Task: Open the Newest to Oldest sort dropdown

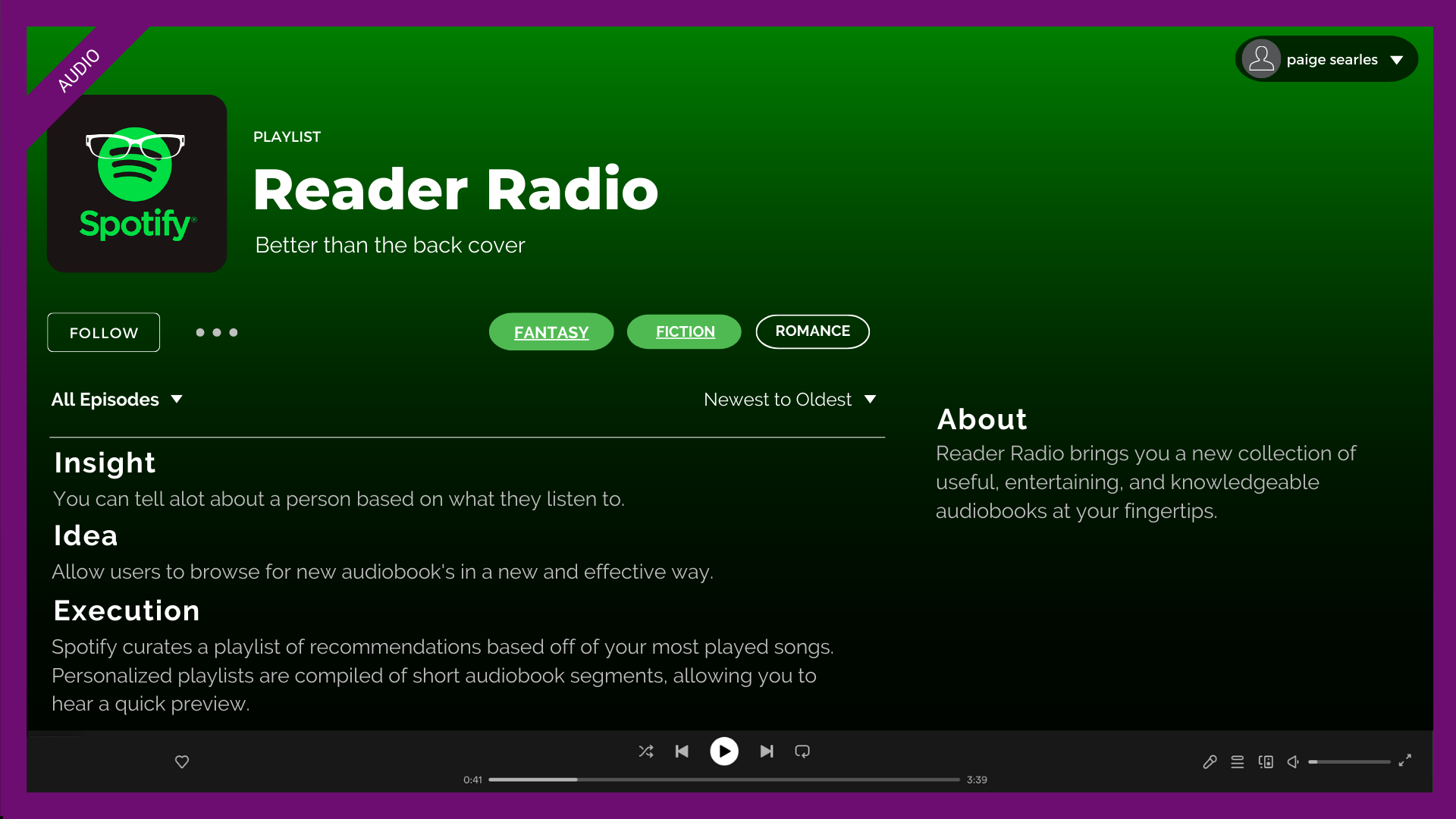Action: (x=790, y=400)
